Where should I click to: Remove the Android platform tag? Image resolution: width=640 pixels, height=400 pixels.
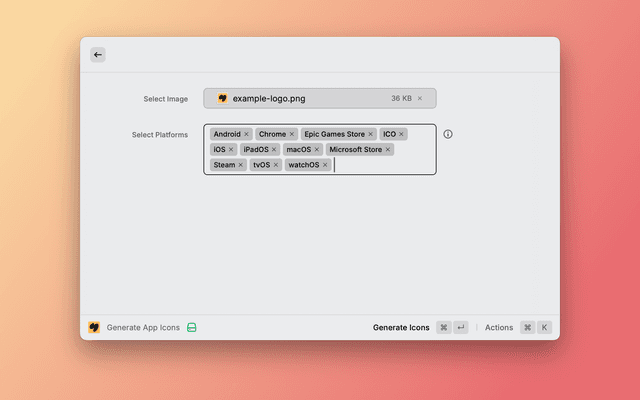(246, 134)
